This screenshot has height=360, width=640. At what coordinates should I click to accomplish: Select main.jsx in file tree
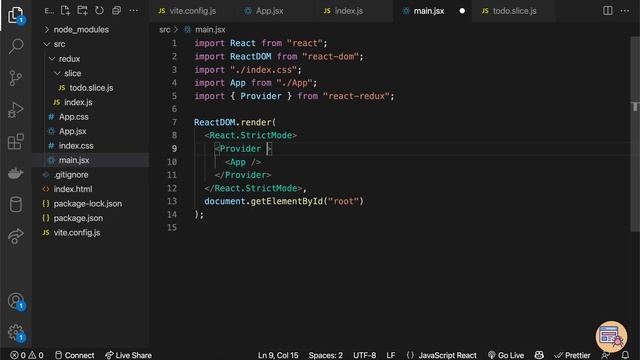91,160
